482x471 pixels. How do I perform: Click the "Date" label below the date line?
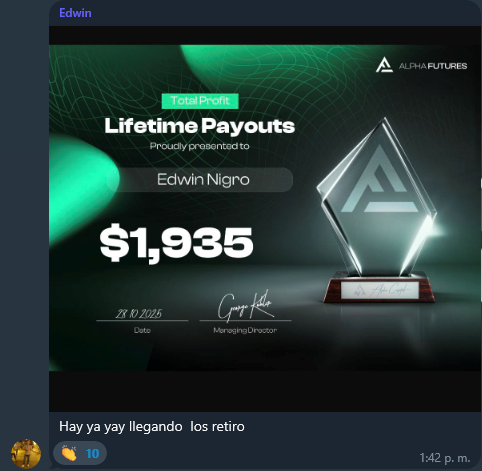point(142,330)
